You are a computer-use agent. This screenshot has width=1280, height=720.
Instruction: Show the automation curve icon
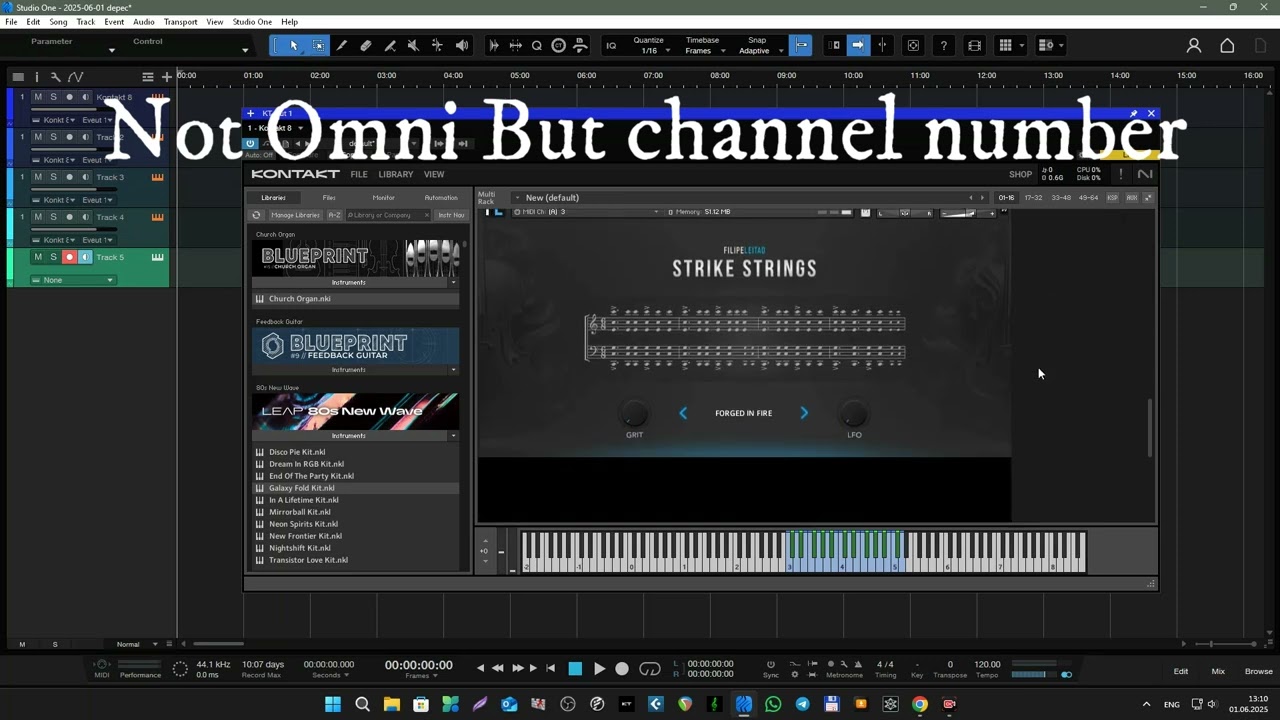click(x=75, y=77)
